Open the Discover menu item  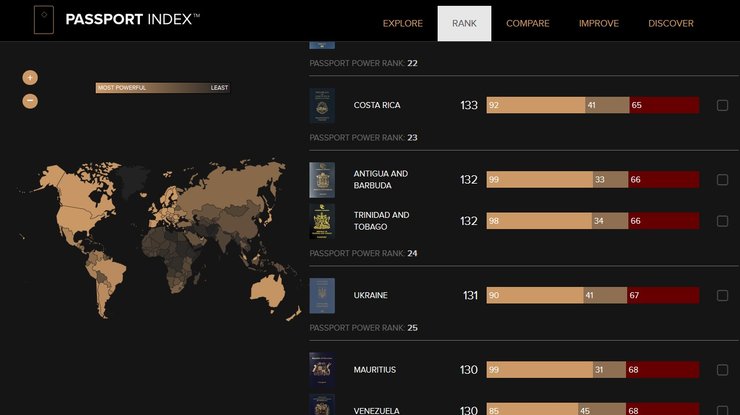(670, 23)
